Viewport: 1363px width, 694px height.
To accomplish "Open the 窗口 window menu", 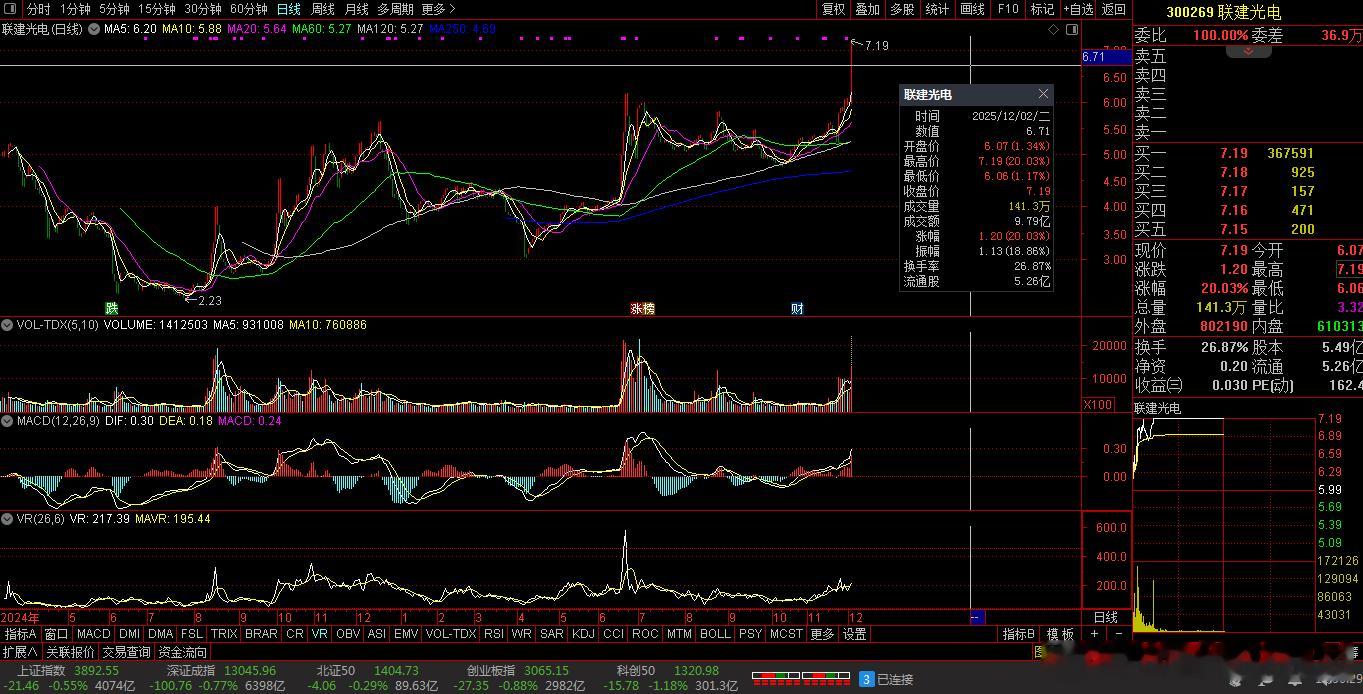I will (56, 634).
